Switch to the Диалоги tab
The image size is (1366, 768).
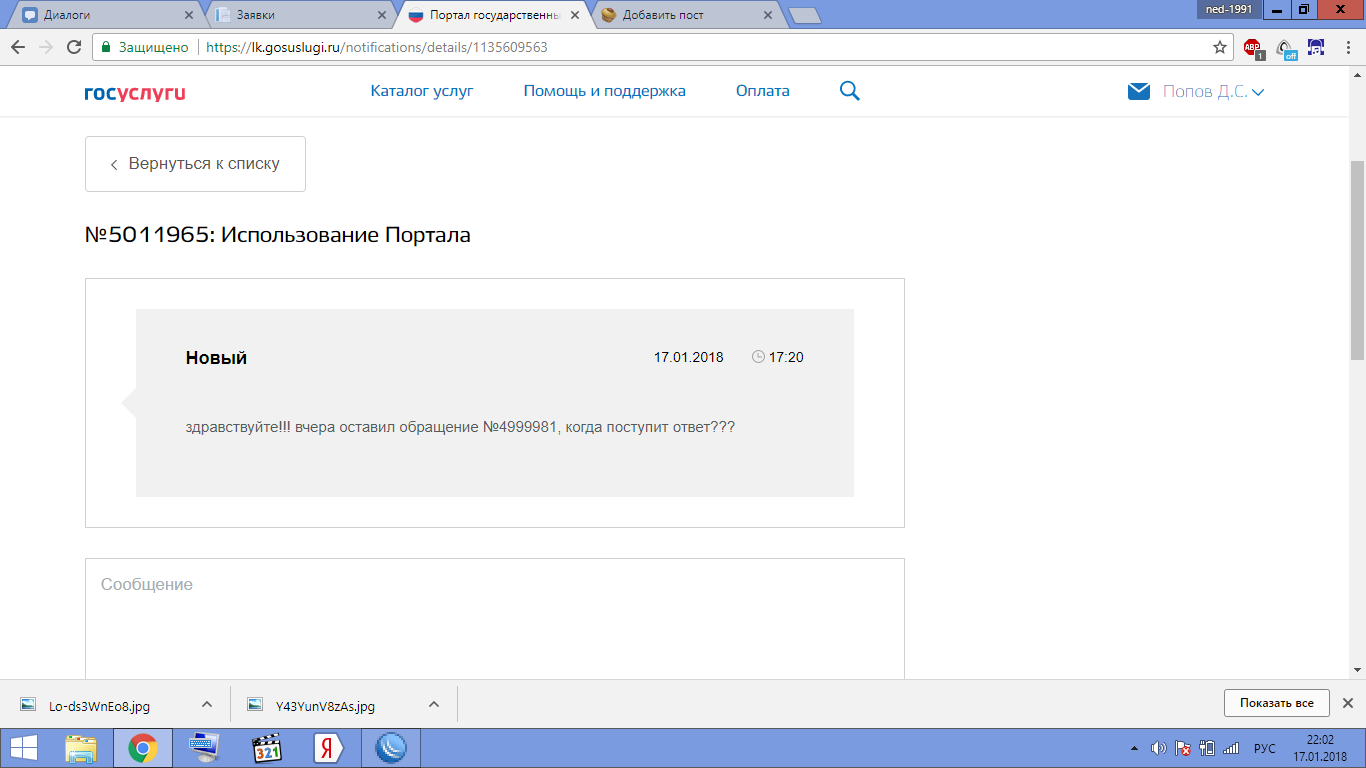[104, 15]
